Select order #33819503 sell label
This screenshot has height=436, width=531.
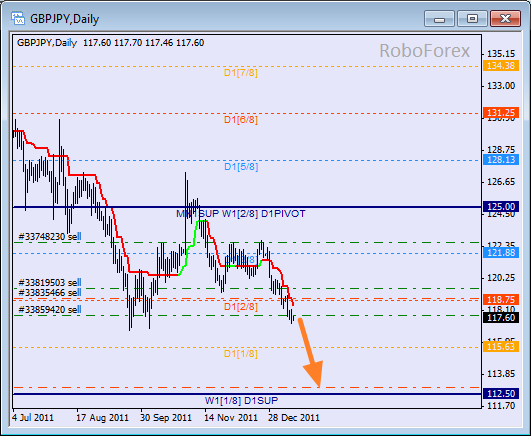tap(50, 283)
